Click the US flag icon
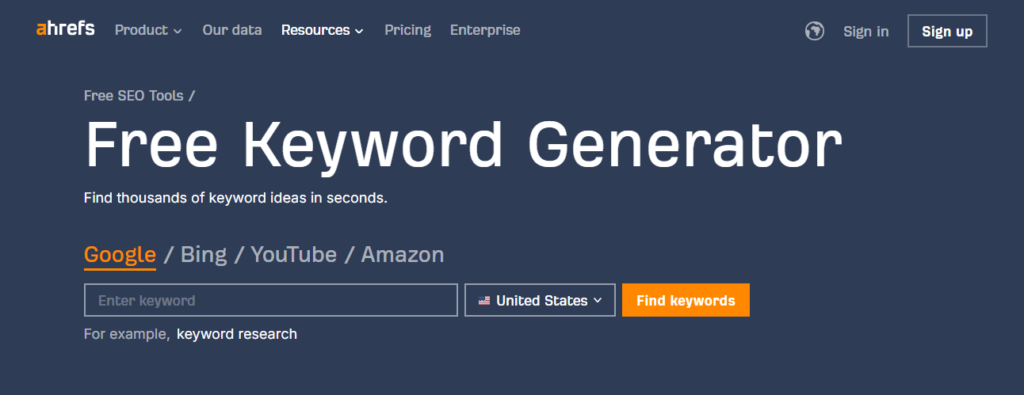1024x395 pixels. tap(484, 301)
